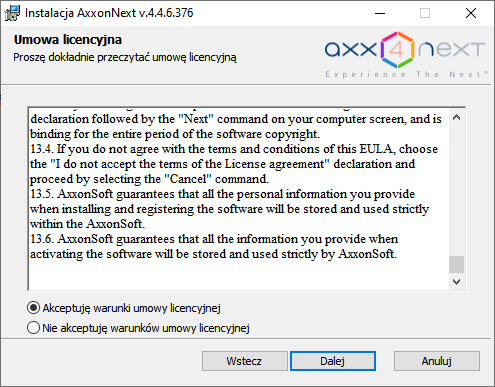Click the license scrollbar thumb
495x387 pixels.
point(456,264)
